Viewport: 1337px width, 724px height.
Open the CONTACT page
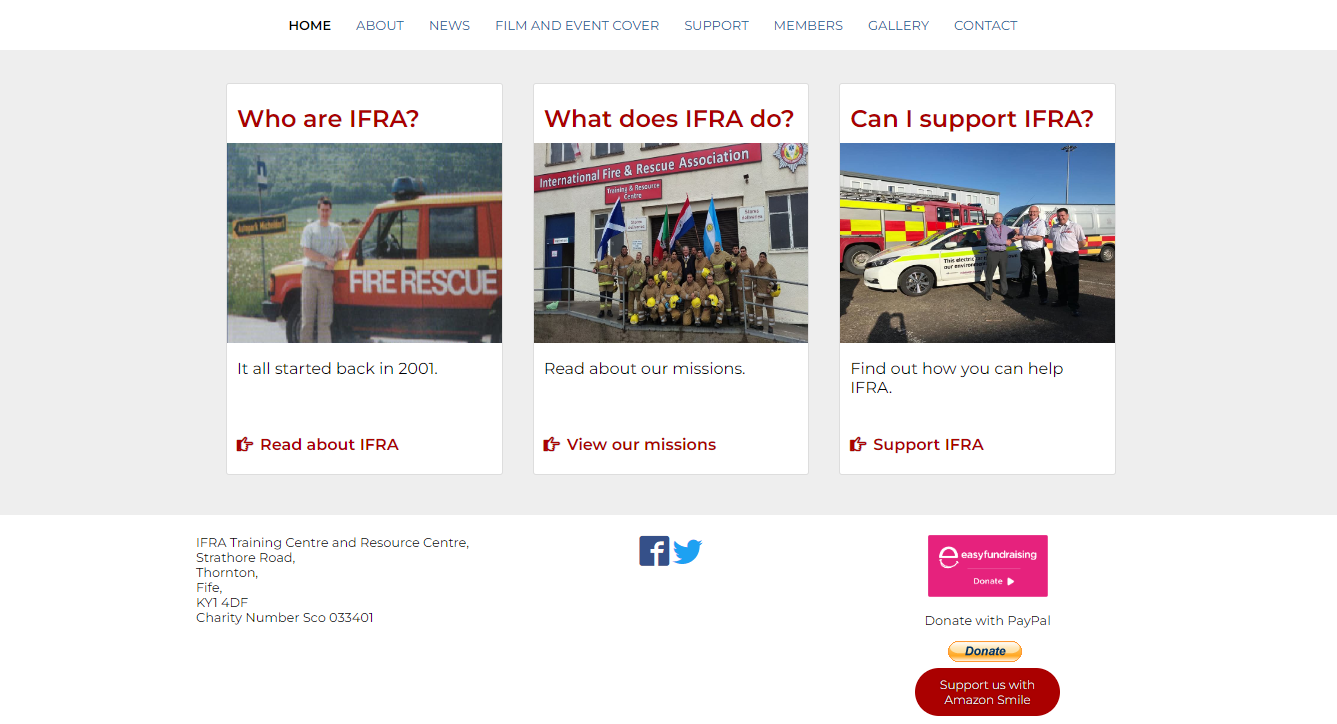[985, 25]
